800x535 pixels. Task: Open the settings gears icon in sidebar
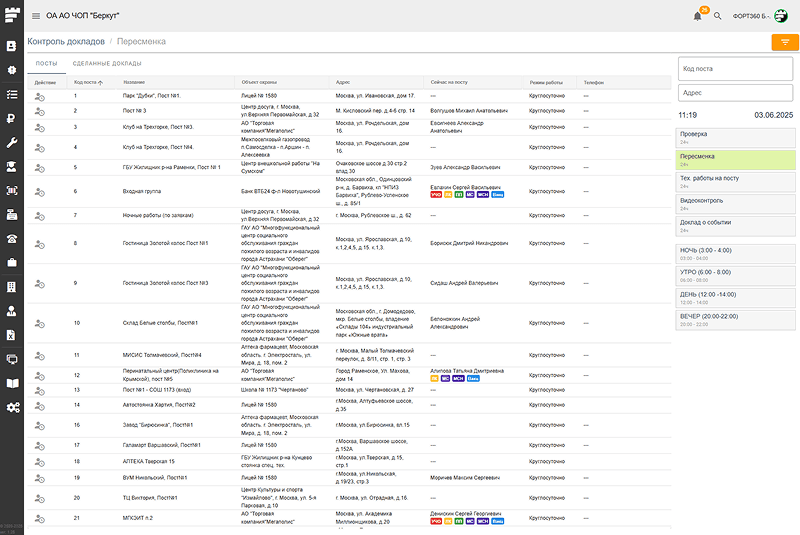11,407
